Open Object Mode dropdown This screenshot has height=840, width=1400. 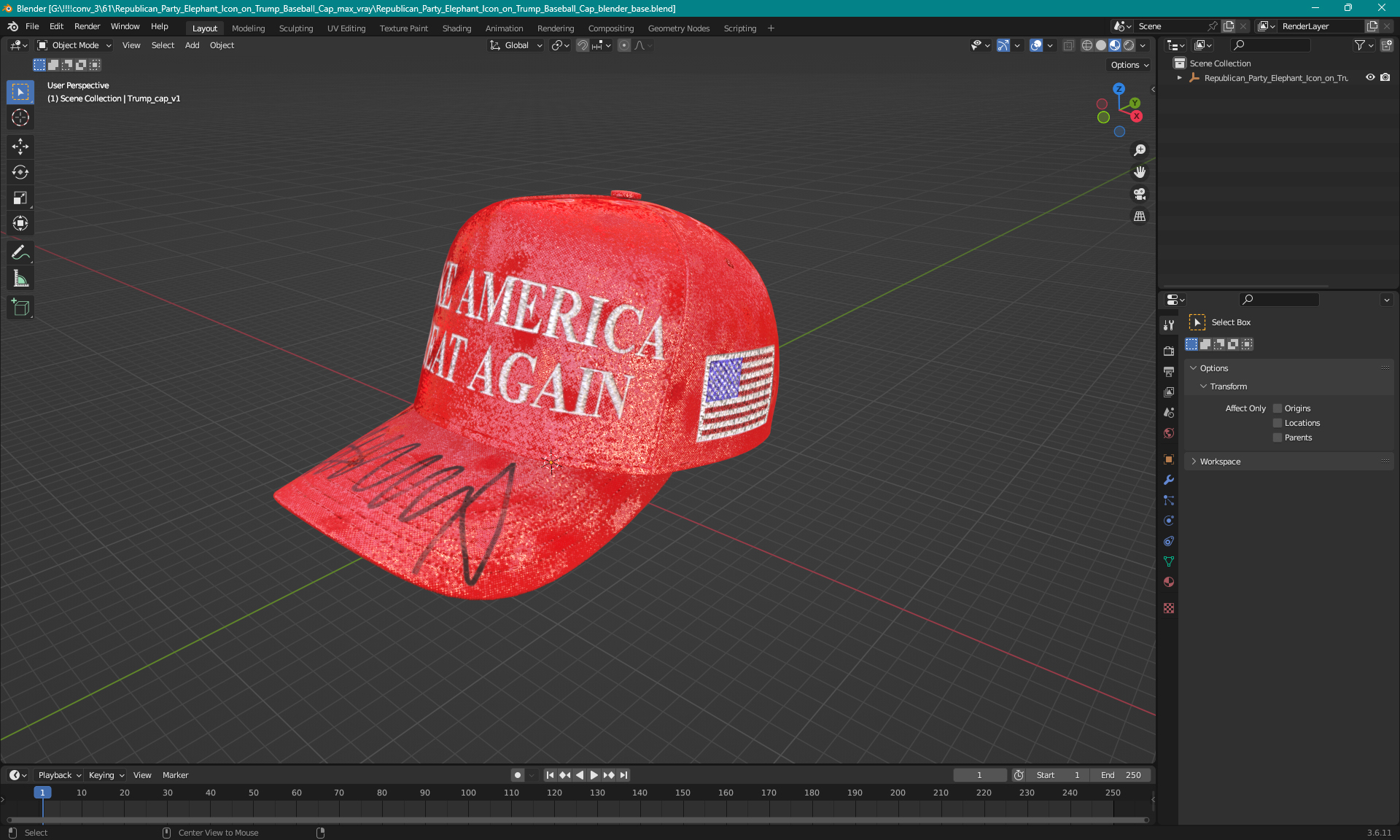coord(74,45)
